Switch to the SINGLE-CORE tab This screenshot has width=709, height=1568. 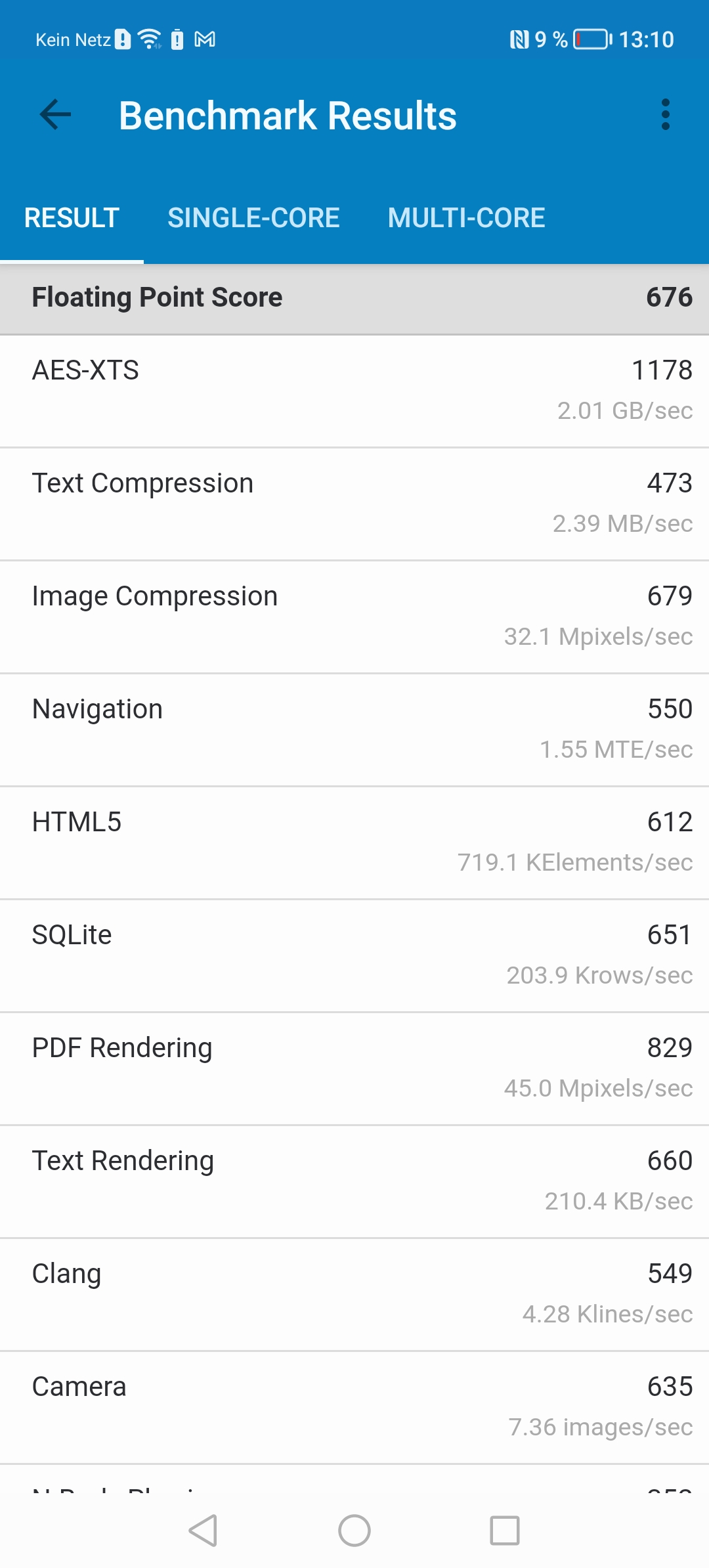pyautogui.click(x=253, y=218)
